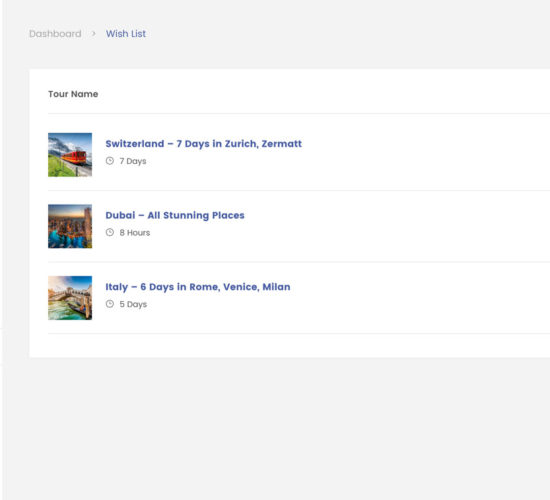Click the clock icon beside 5 Days

click(110, 304)
